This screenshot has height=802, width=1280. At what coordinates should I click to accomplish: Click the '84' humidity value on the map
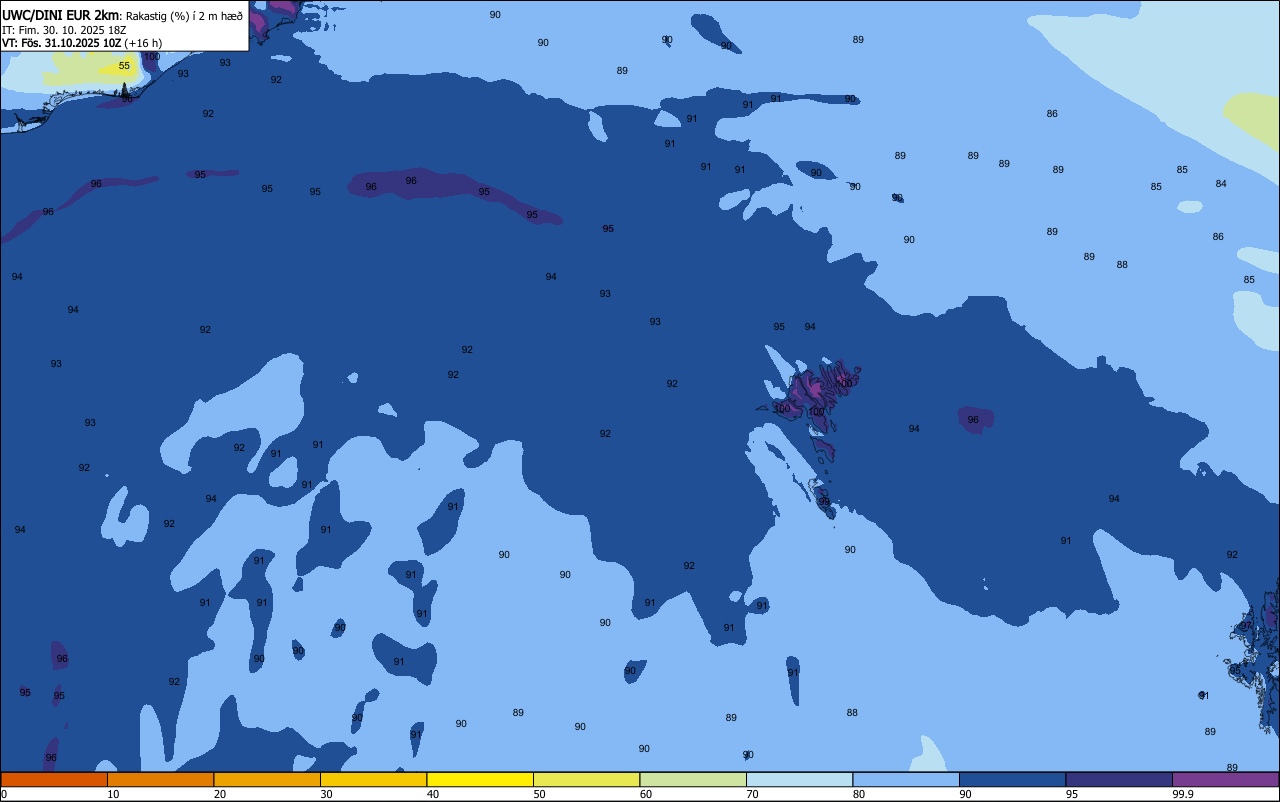pyautogui.click(x=1221, y=184)
